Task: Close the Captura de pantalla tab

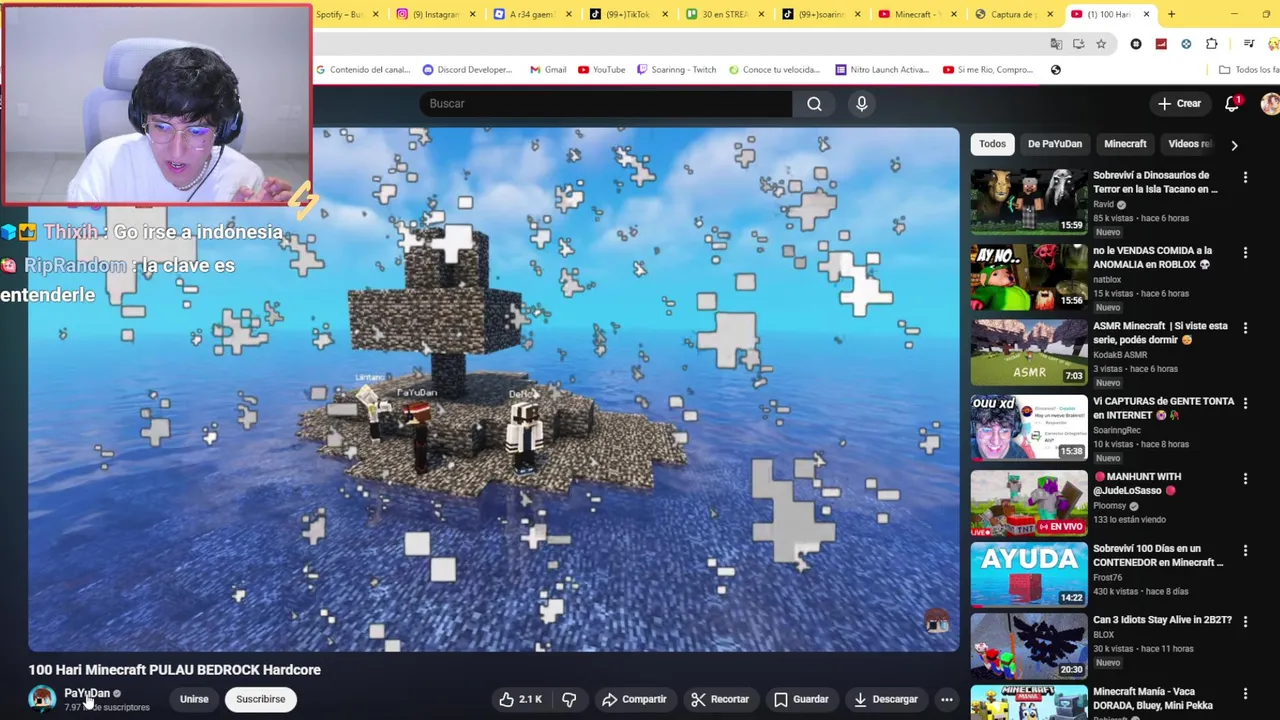Action: point(1049,14)
